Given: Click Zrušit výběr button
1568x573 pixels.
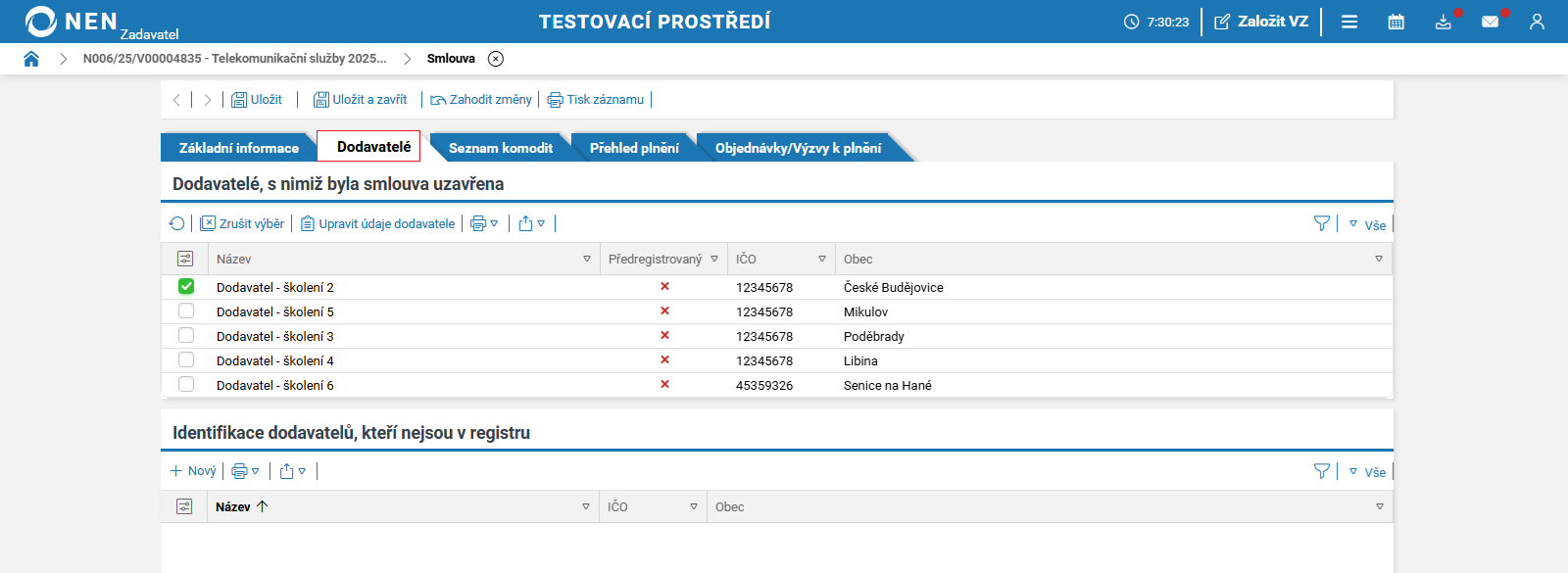Looking at the screenshot, I should point(242,223).
